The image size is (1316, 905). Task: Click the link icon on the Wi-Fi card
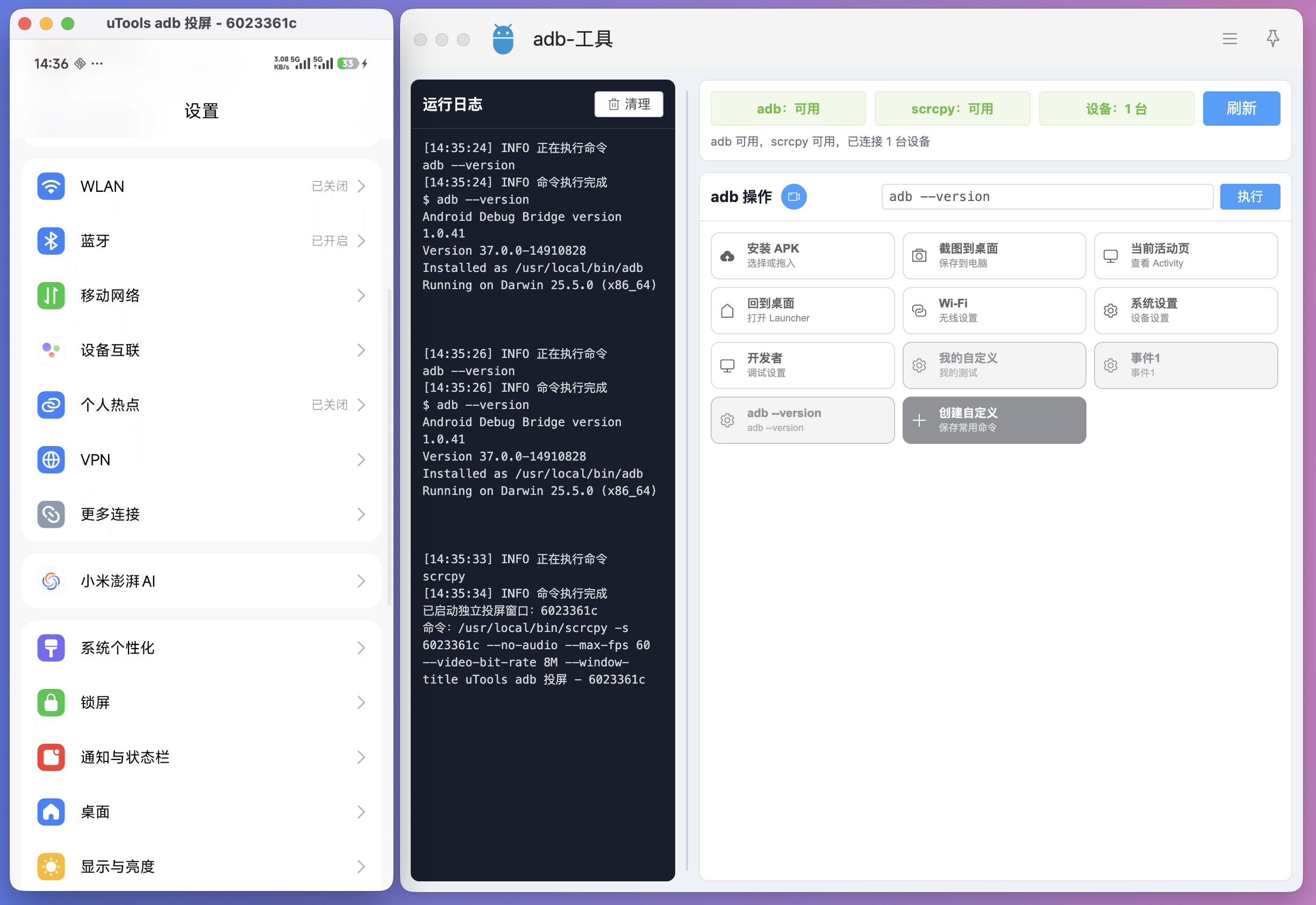pyautogui.click(x=919, y=311)
